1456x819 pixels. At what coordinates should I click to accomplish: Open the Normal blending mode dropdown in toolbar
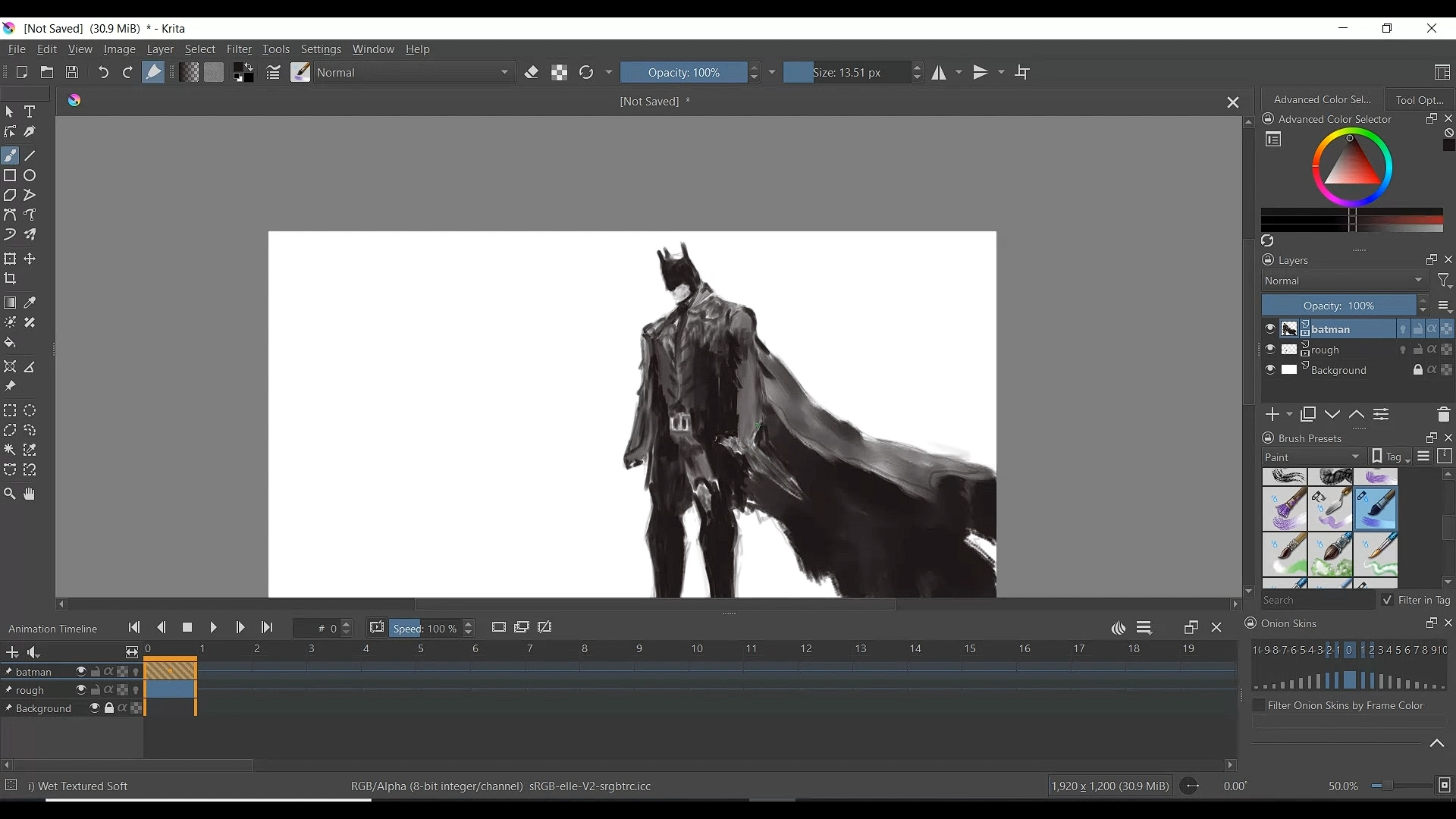click(x=415, y=73)
